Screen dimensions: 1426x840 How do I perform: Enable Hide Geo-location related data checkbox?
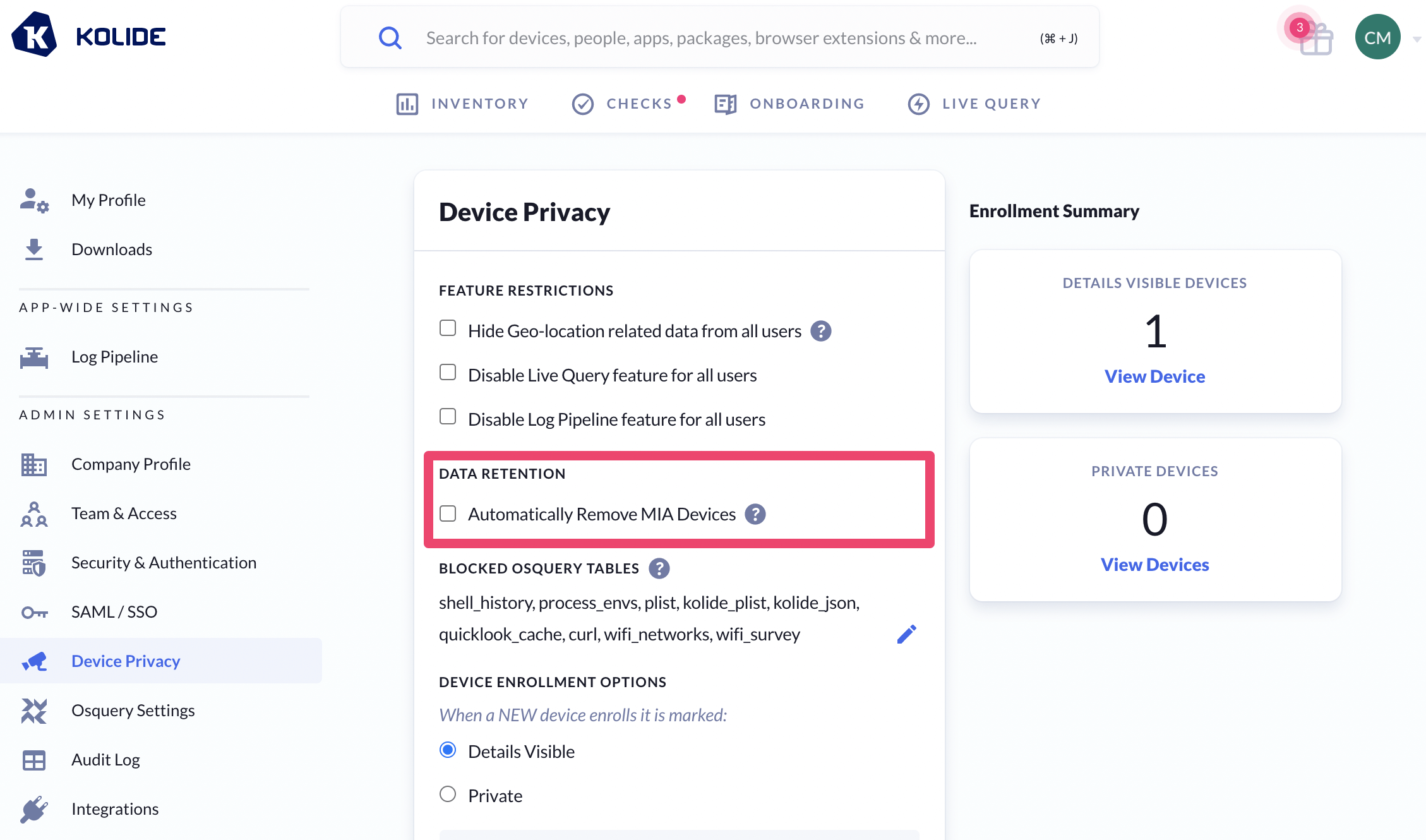tap(448, 328)
